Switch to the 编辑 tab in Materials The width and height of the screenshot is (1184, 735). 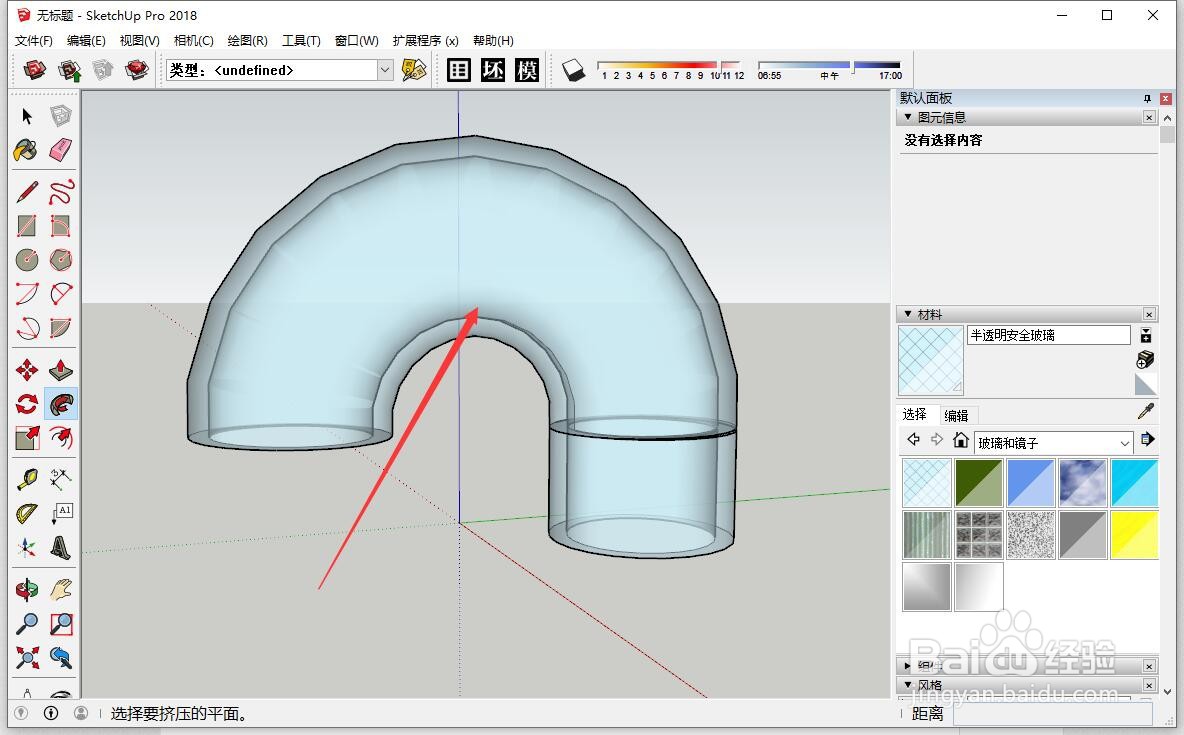coord(955,414)
